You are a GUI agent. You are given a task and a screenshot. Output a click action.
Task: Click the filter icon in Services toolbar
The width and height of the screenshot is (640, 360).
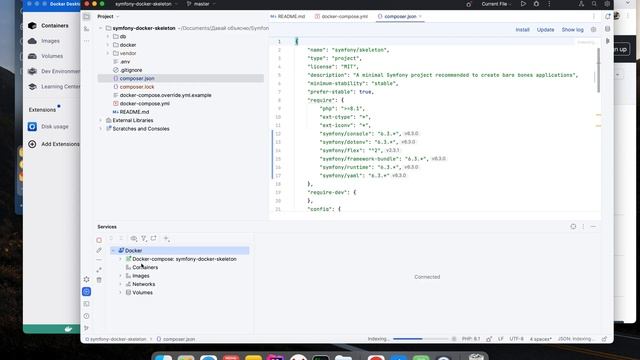tap(144, 239)
